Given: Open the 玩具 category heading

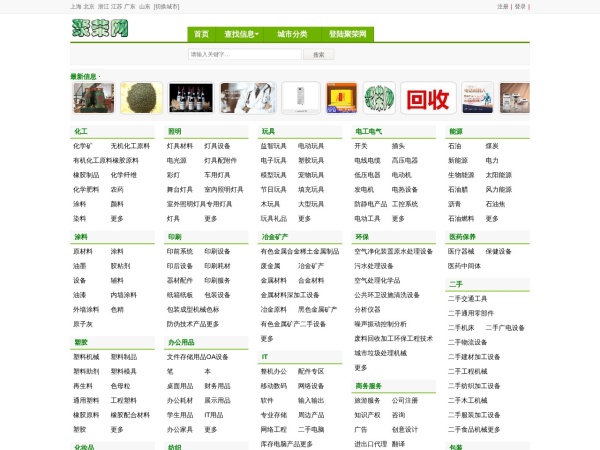Looking at the screenshot, I should coord(268,131).
